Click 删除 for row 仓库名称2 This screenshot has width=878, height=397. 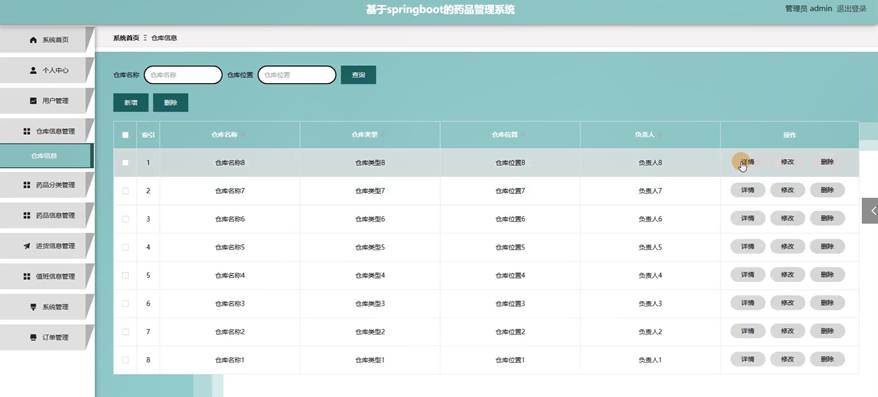(827, 331)
